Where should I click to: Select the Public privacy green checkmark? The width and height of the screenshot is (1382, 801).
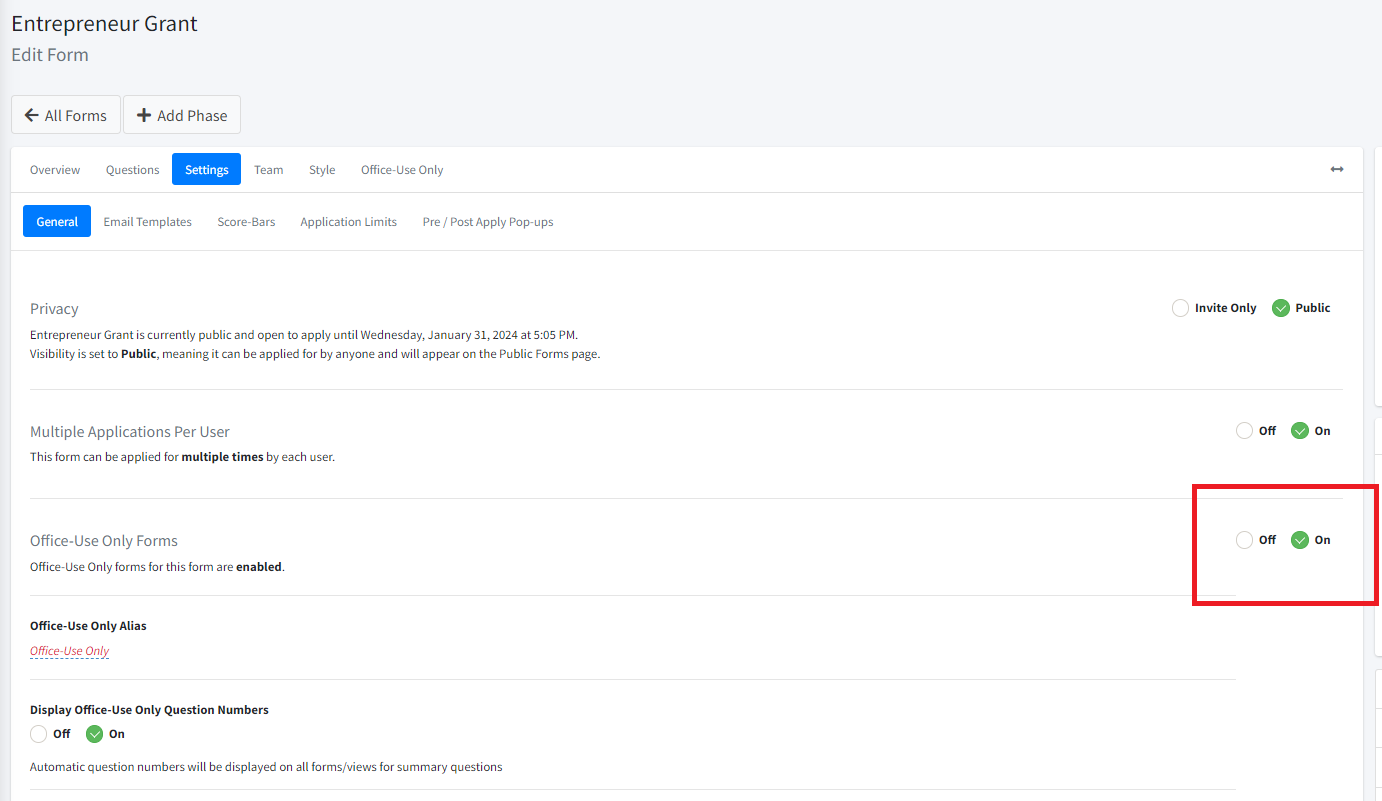point(1281,308)
